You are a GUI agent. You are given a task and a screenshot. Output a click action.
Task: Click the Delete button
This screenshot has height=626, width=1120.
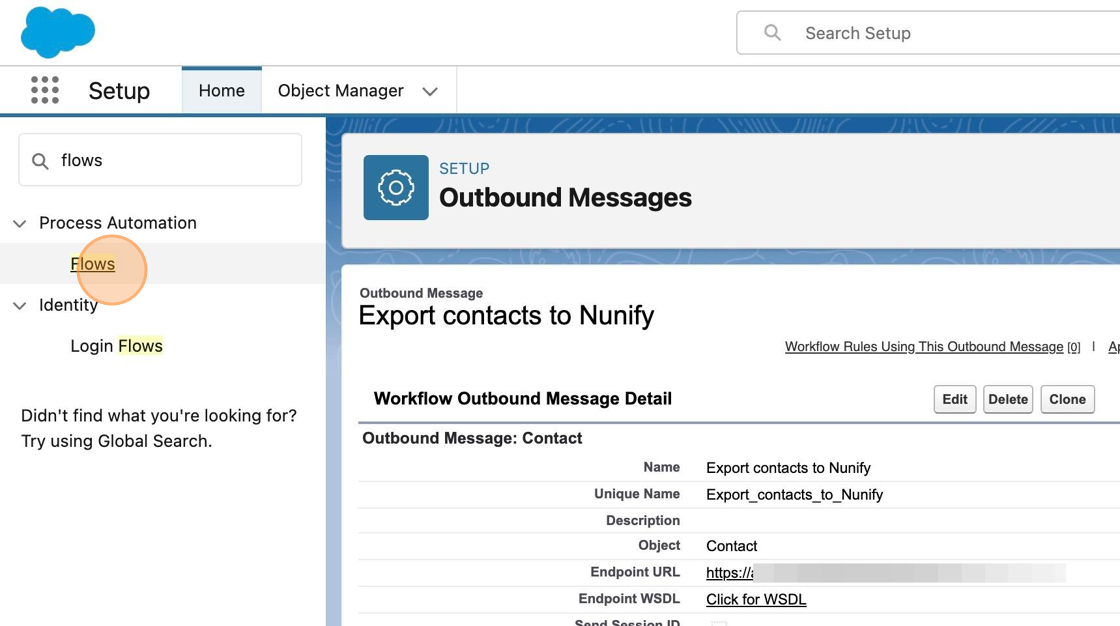[1008, 399]
